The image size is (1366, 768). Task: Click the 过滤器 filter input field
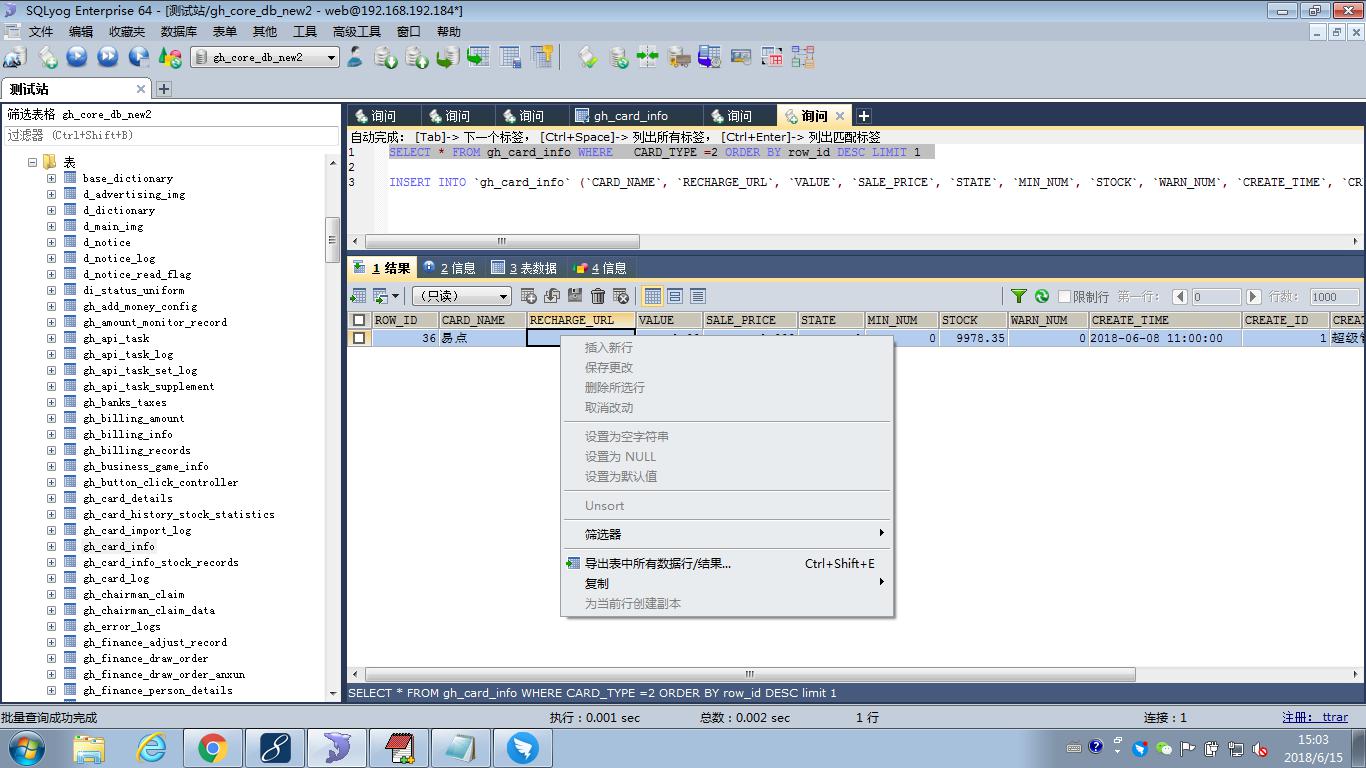(x=171, y=135)
